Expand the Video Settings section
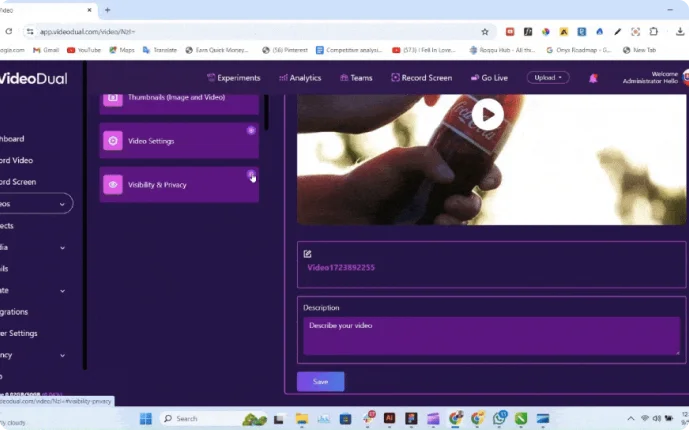The image size is (689, 430). click(x=251, y=130)
